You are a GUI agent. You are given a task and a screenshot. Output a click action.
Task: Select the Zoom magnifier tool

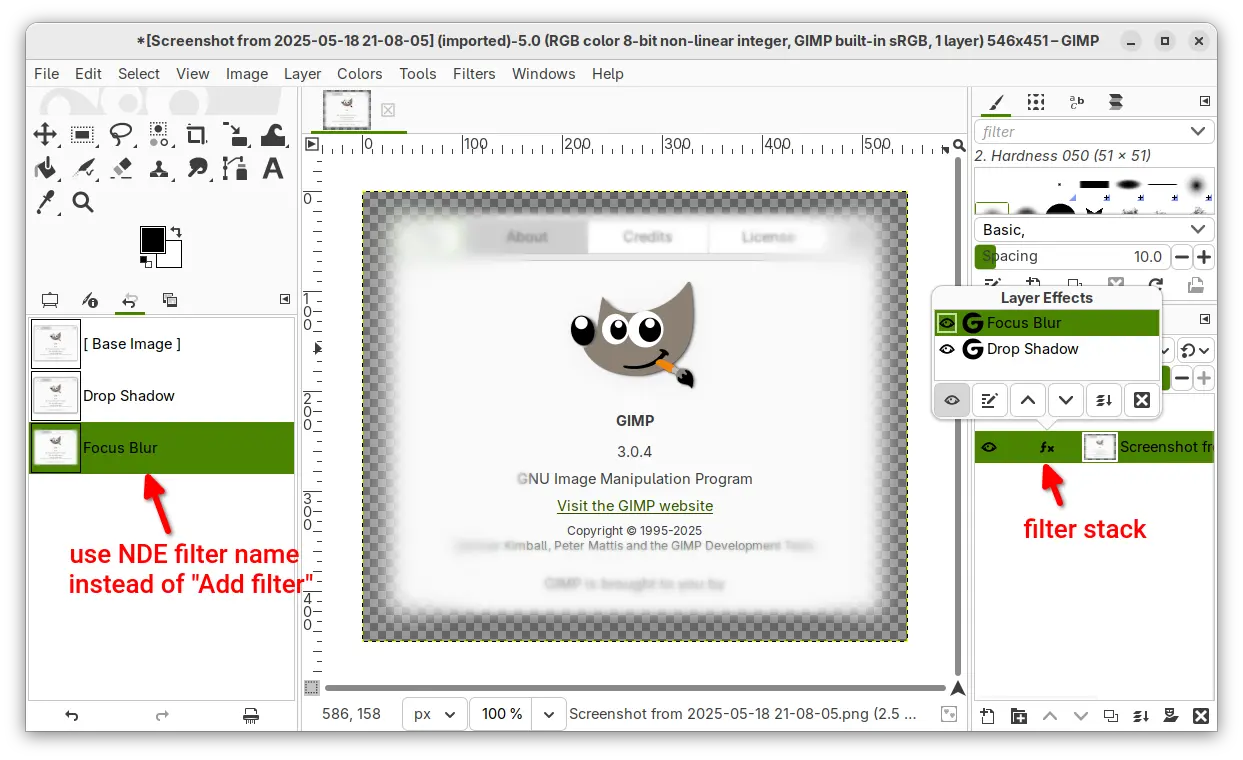83,202
